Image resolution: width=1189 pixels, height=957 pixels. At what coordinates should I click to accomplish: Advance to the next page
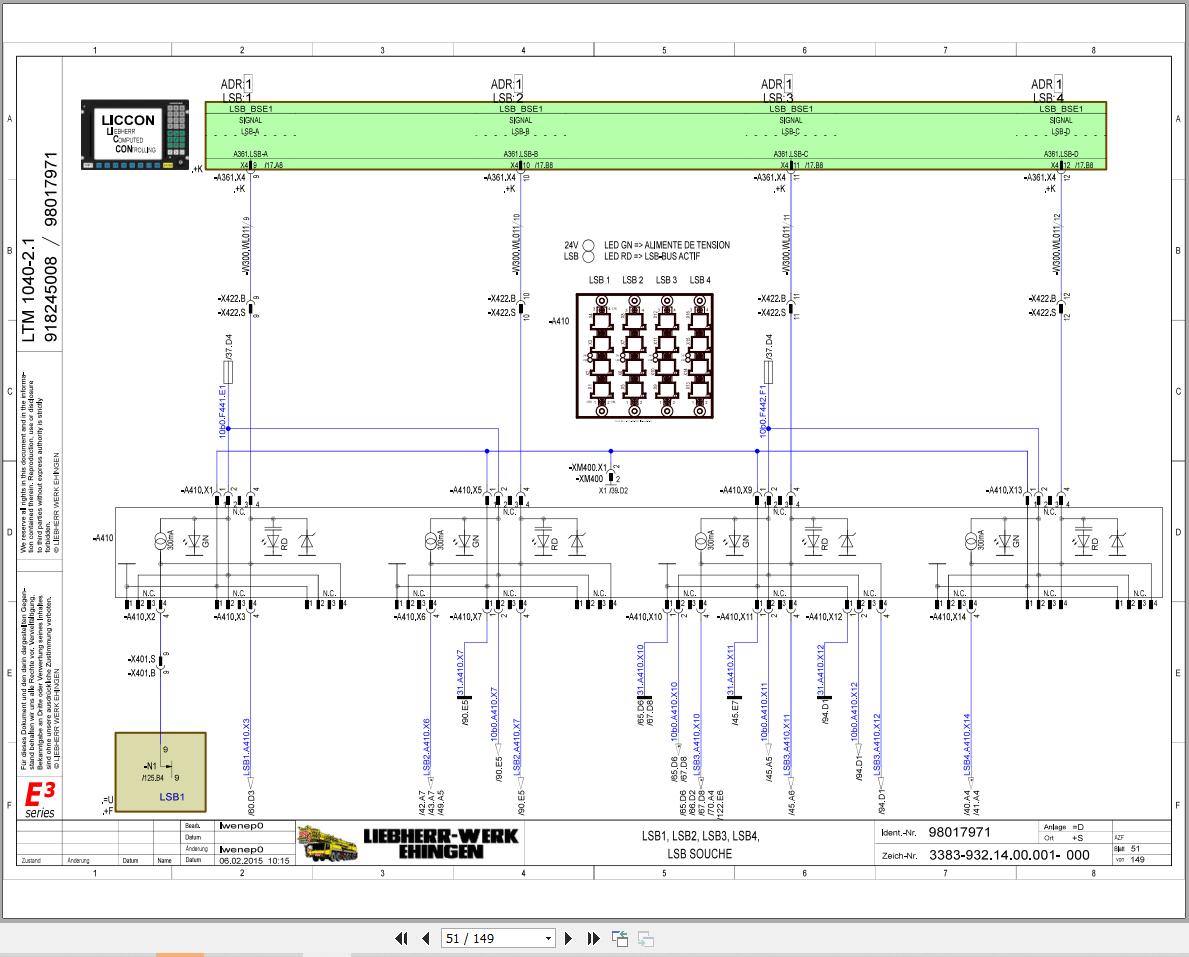tap(569, 939)
